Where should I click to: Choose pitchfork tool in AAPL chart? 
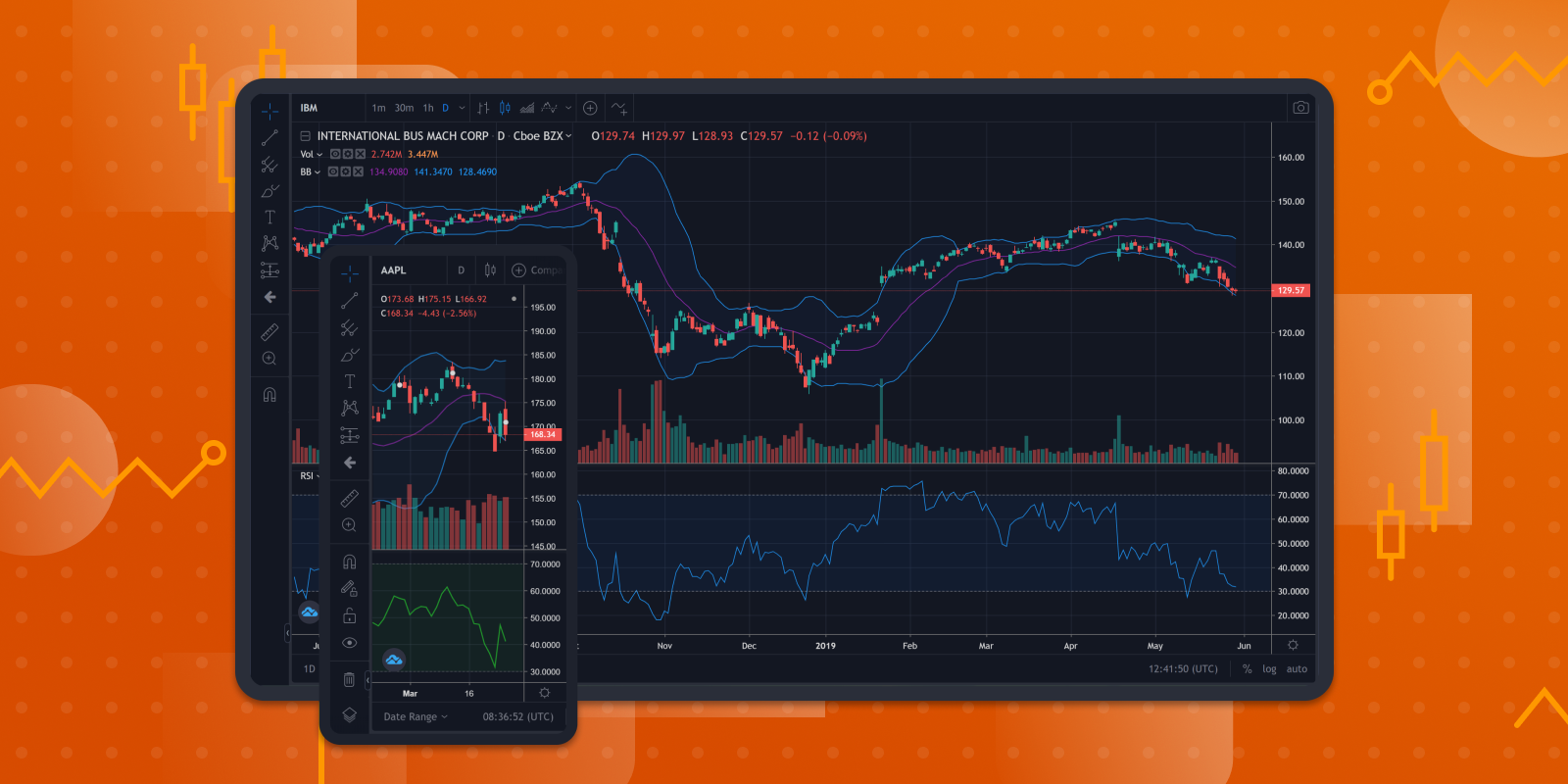(350, 328)
